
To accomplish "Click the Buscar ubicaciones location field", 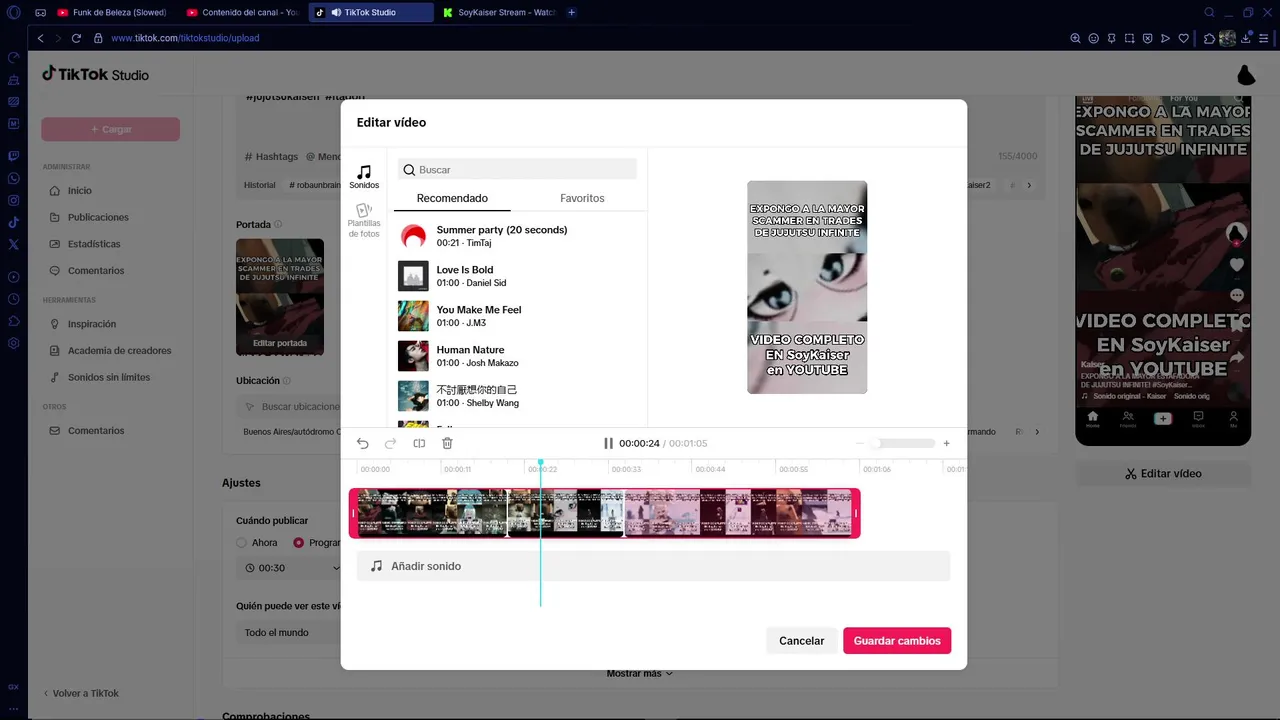I will 290,407.
